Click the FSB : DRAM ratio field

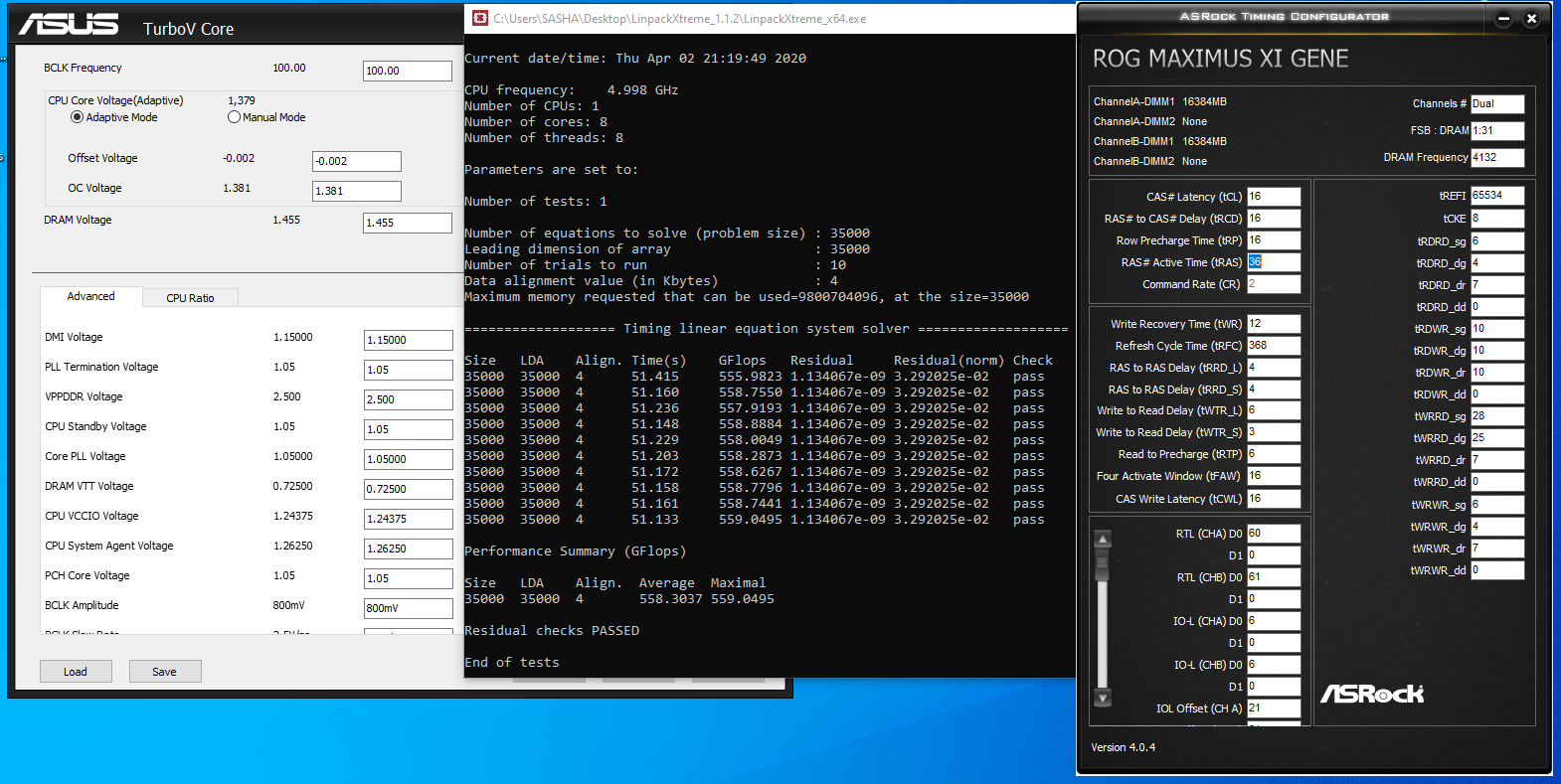tap(1497, 130)
